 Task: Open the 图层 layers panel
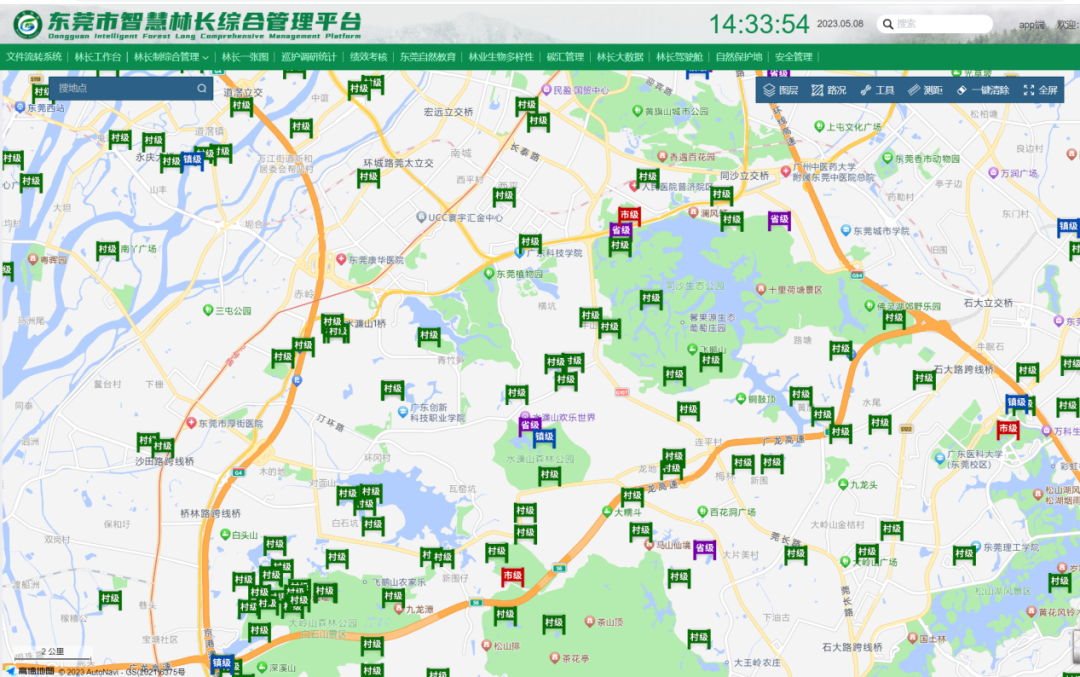[780, 90]
